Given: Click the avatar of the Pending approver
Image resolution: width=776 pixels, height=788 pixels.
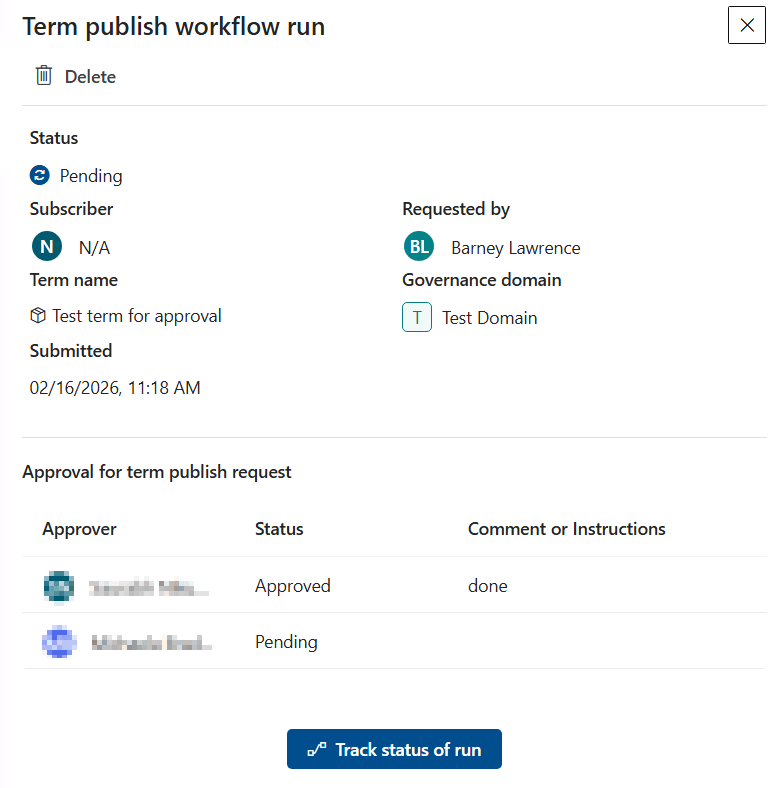Looking at the screenshot, I should pyautogui.click(x=59, y=641).
